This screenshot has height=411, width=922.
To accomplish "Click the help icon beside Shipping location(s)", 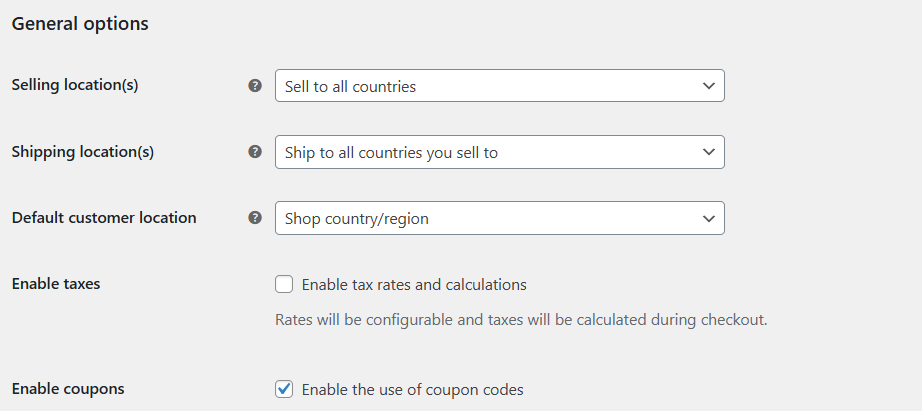I will pos(255,152).
